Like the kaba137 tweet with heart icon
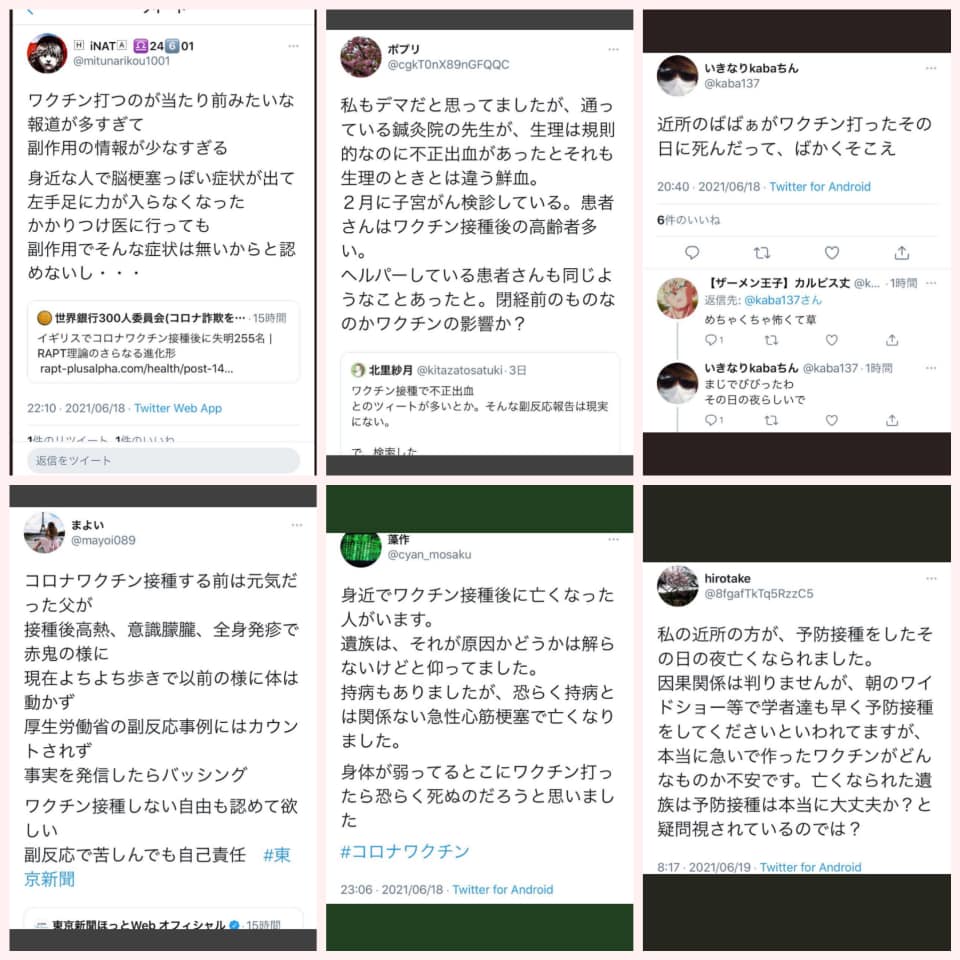 [831, 253]
